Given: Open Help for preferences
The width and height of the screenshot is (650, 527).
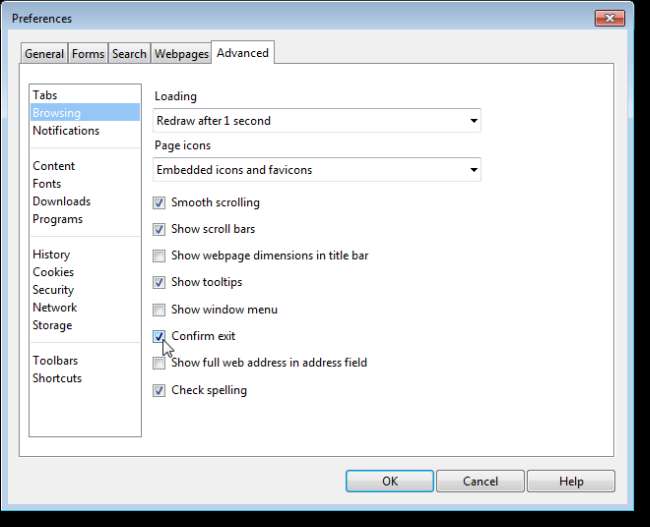Looking at the screenshot, I should click(x=571, y=481).
